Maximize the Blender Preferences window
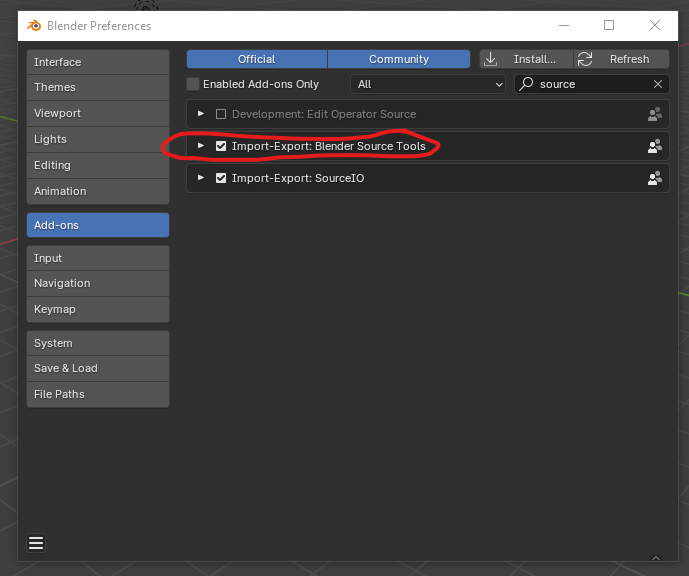This screenshot has height=576, width=689. (x=609, y=25)
